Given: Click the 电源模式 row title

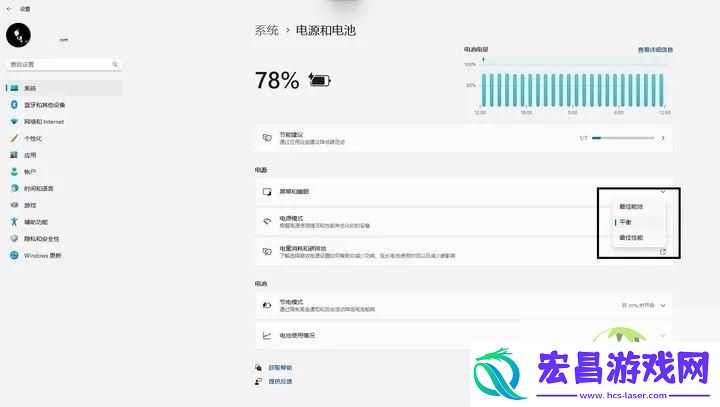Looking at the screenshot, I should tap(291, 218).
